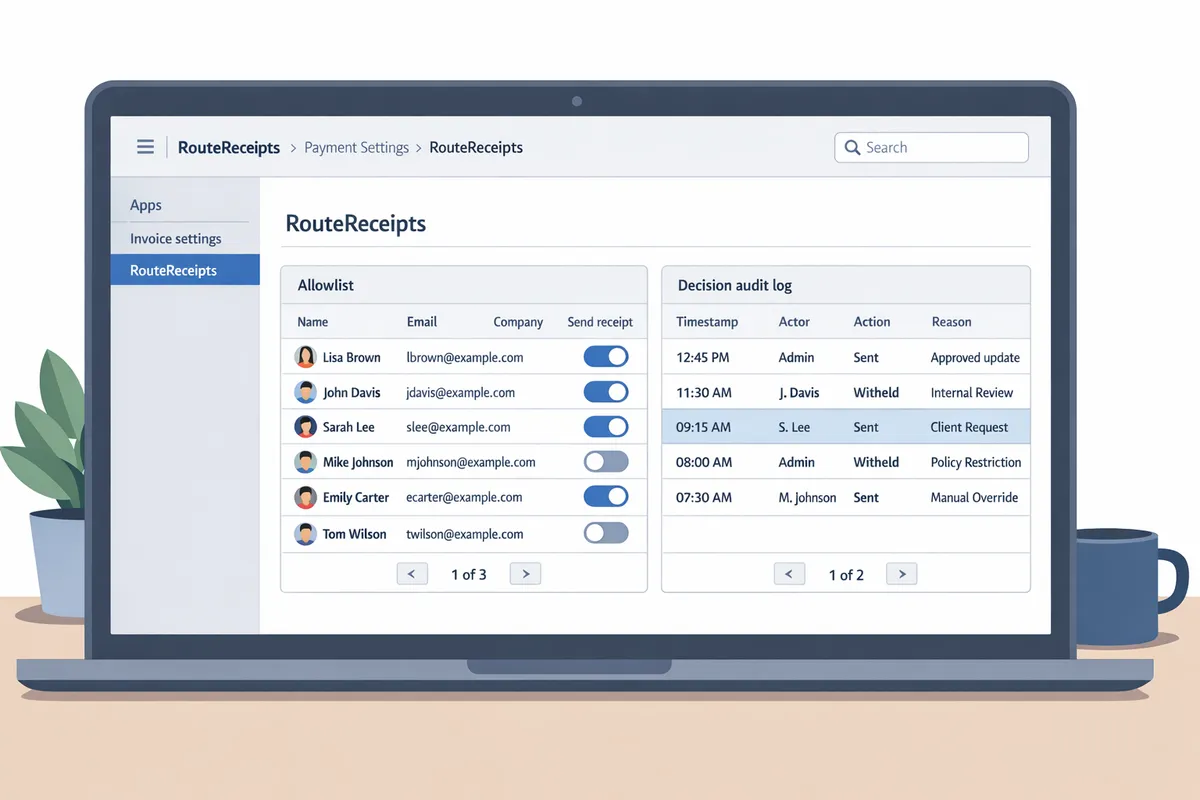Click into the Search field

(931, 147)
